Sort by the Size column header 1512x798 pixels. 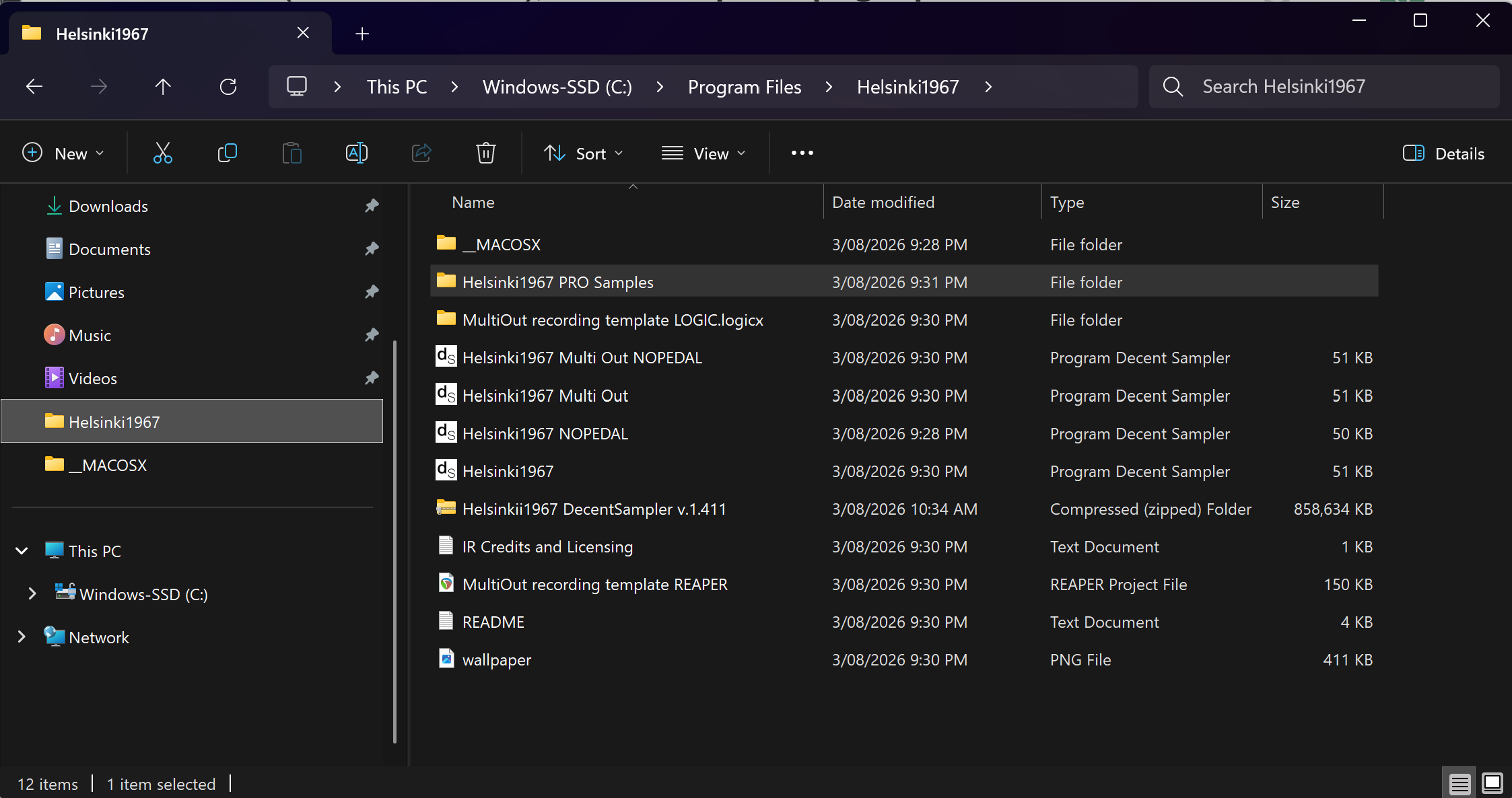1322,203
